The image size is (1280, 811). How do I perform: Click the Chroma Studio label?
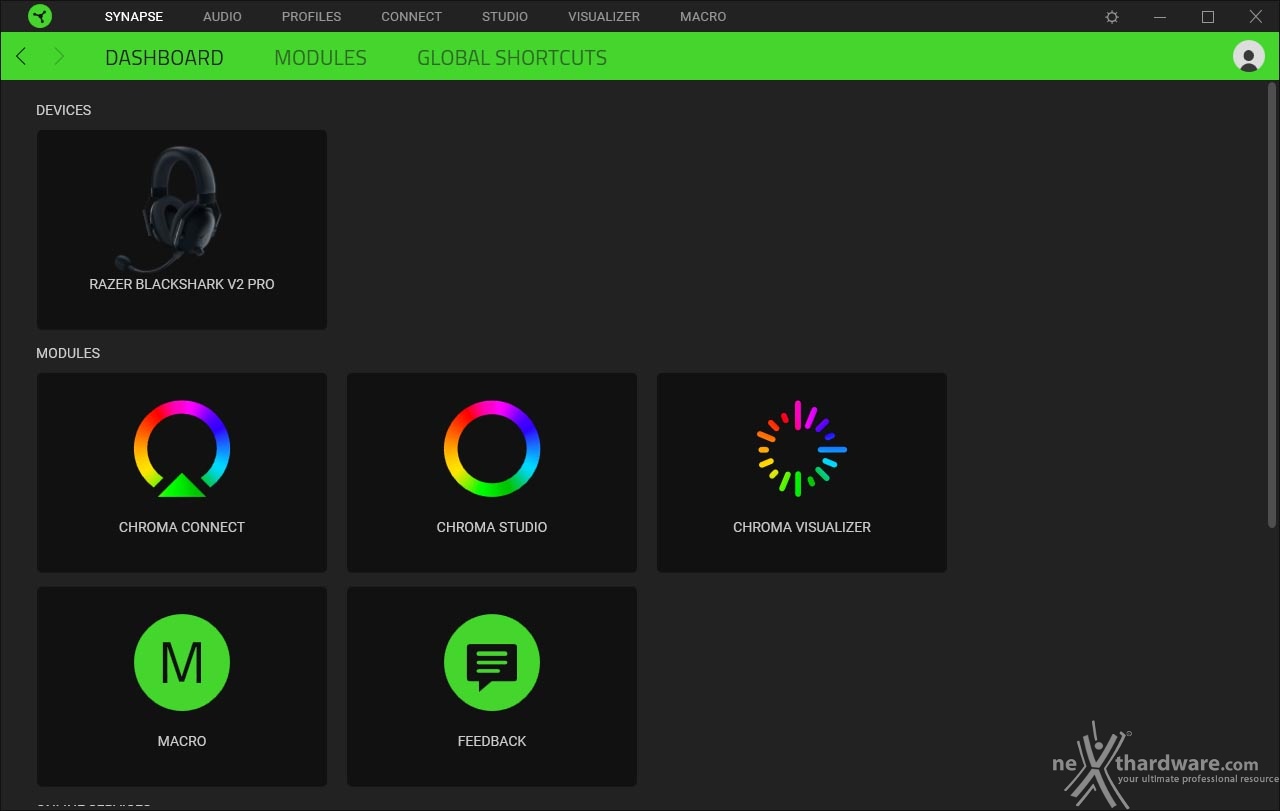point(492,527)
